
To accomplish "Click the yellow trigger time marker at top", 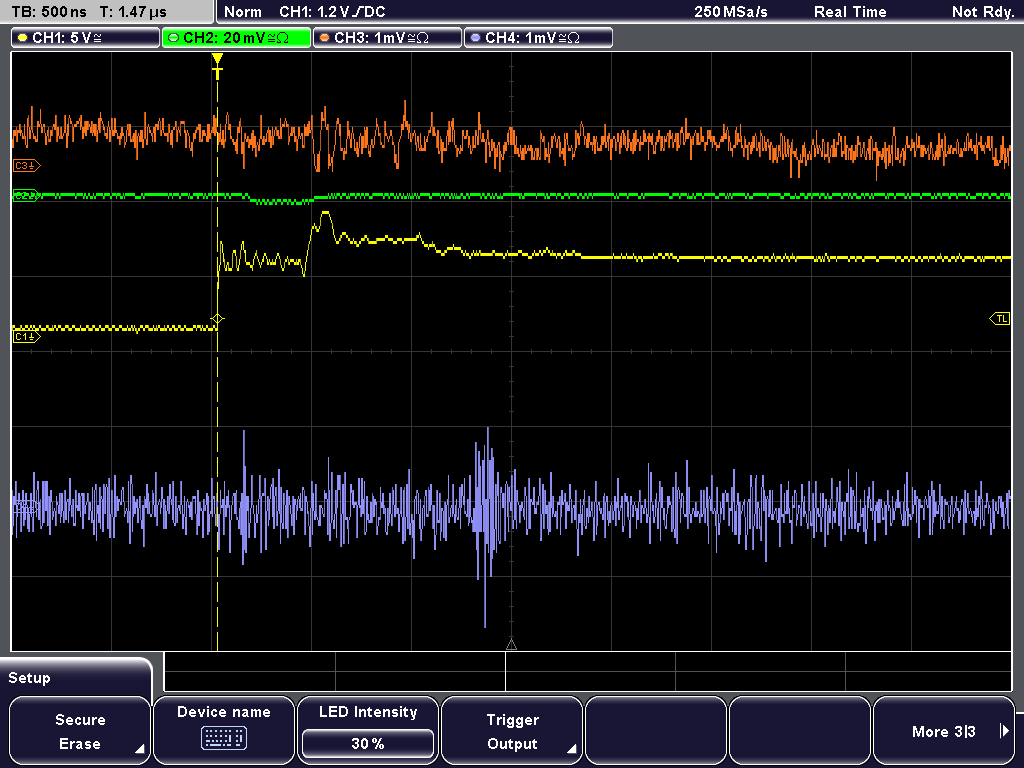I will pyautogui.click(x=217, y=66).
